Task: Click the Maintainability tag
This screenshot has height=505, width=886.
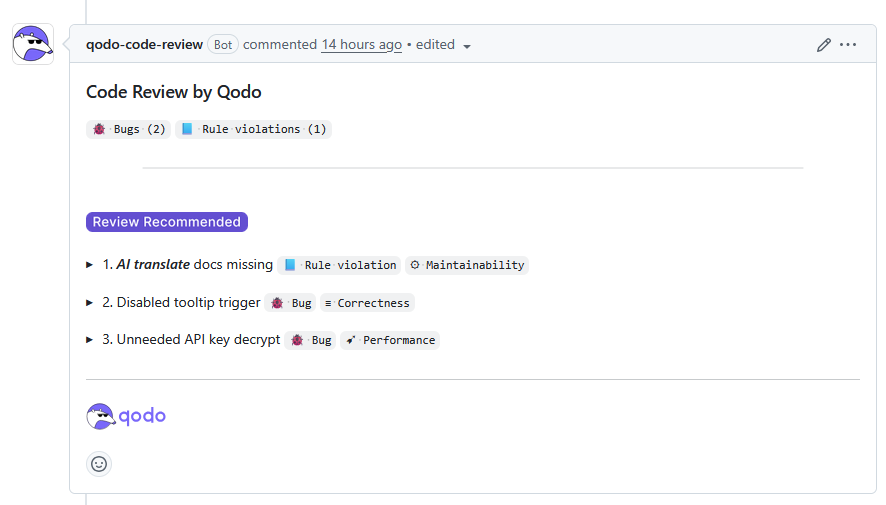Action: 467,265
